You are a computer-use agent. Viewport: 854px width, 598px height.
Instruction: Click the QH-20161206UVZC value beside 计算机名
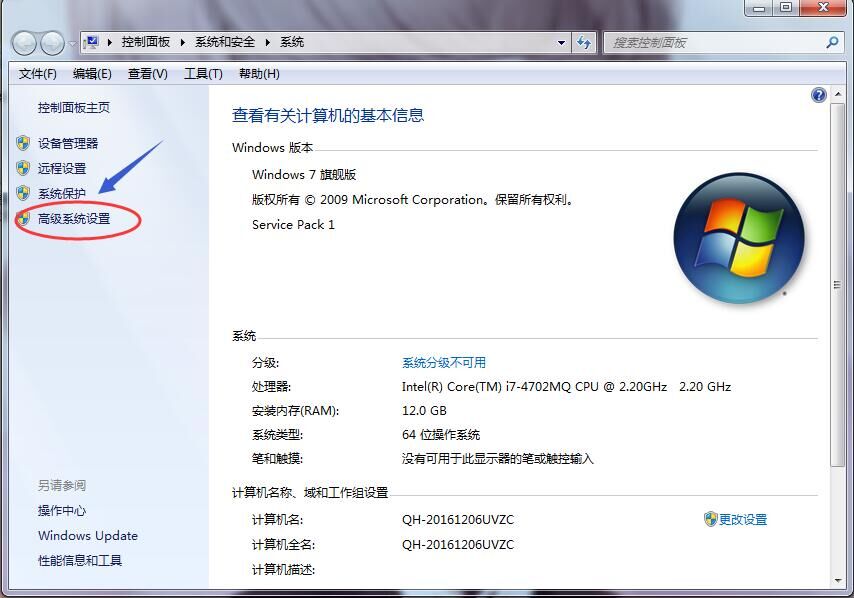click(458, 520)
